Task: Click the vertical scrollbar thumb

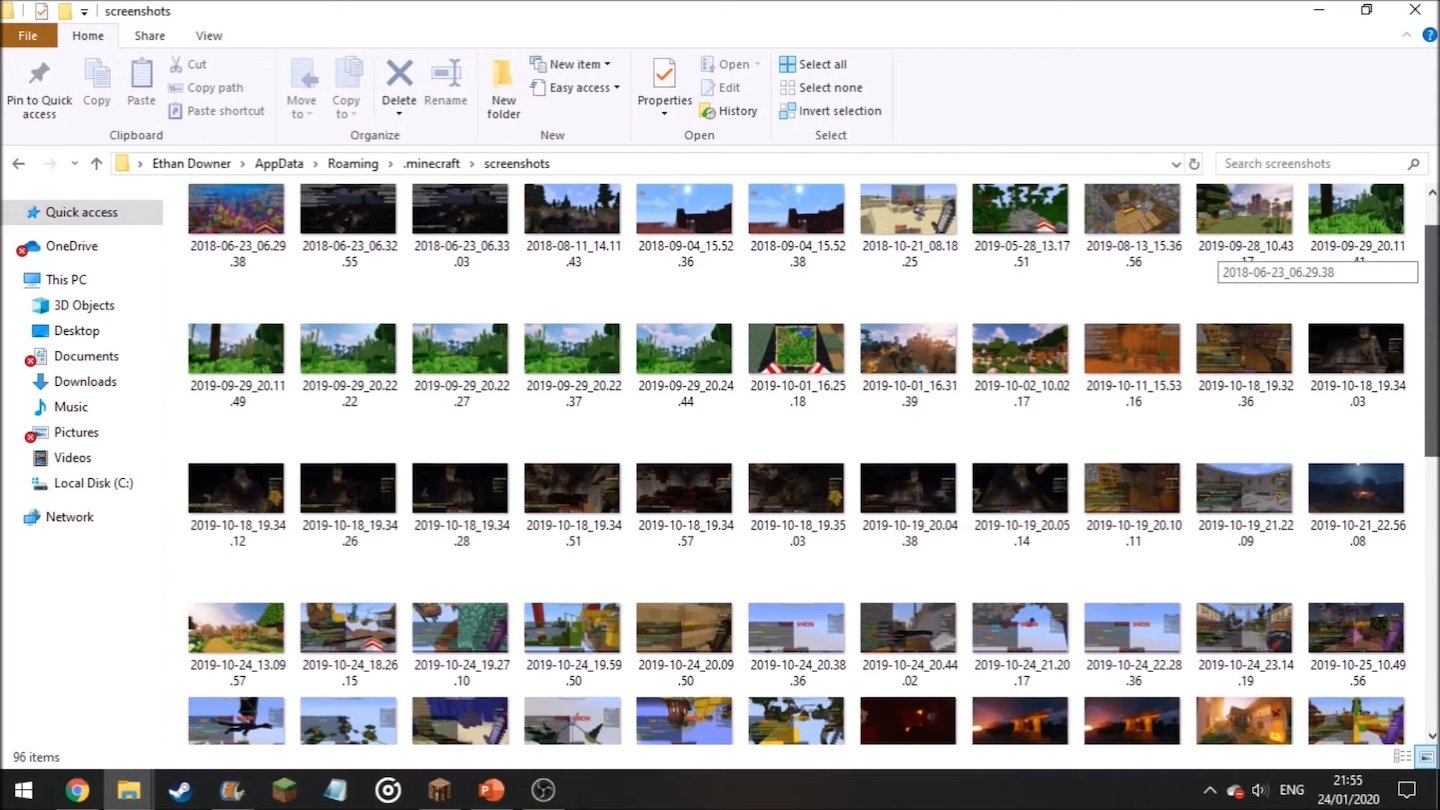Action: [1431, 340]
